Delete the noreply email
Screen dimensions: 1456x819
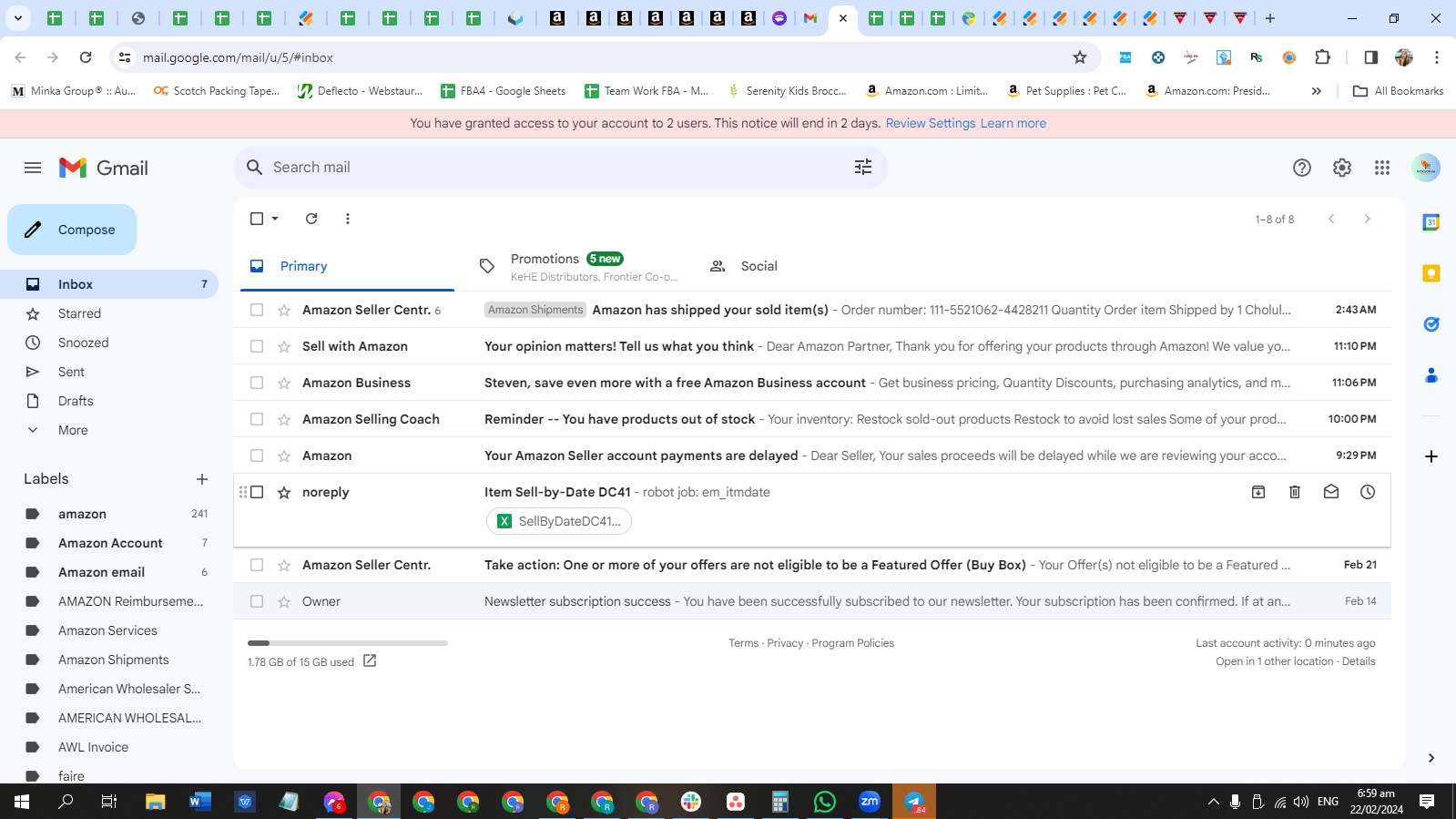pos(1295,492)
